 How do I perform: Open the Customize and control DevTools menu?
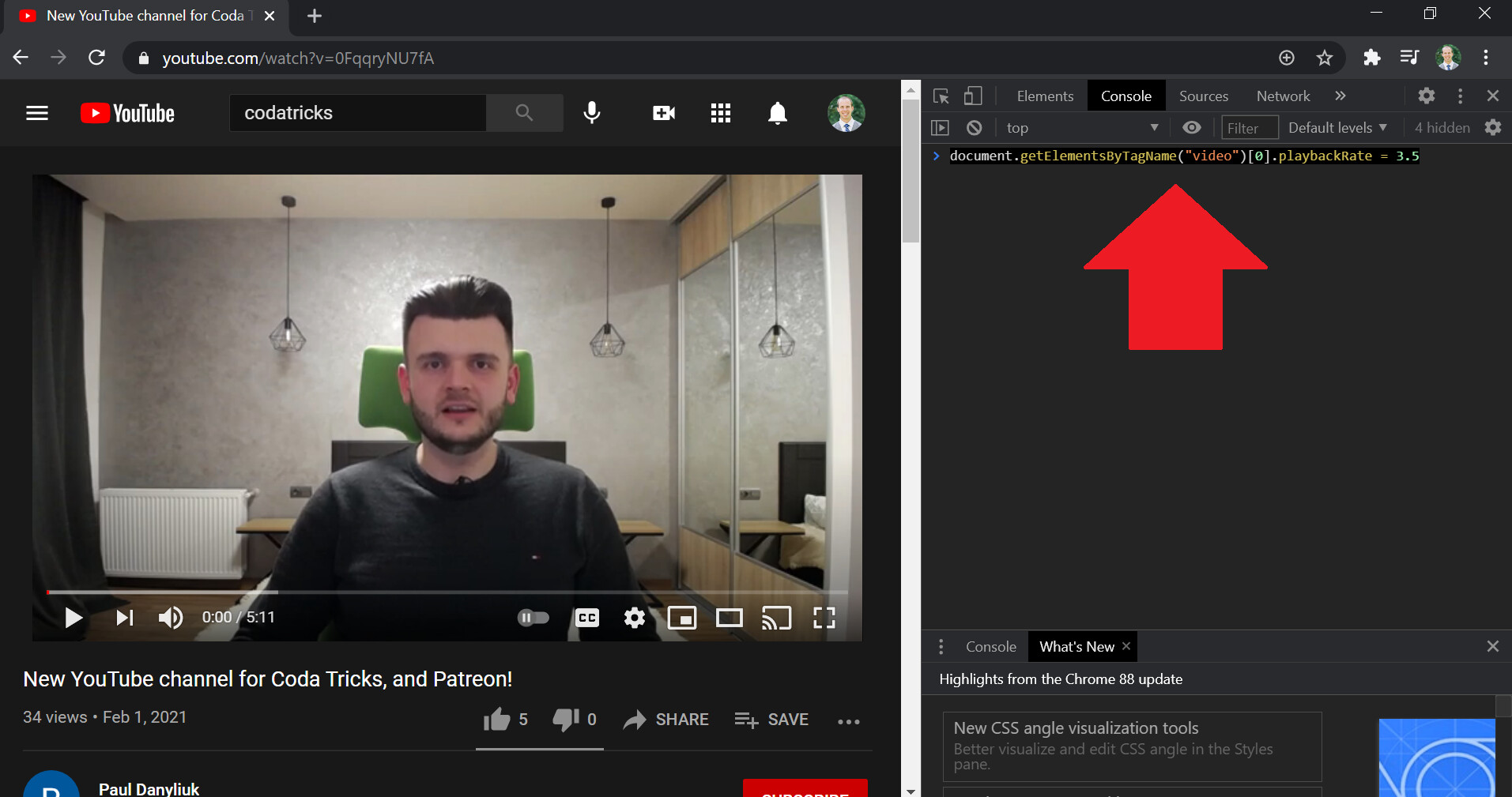tap(1461, 96)
